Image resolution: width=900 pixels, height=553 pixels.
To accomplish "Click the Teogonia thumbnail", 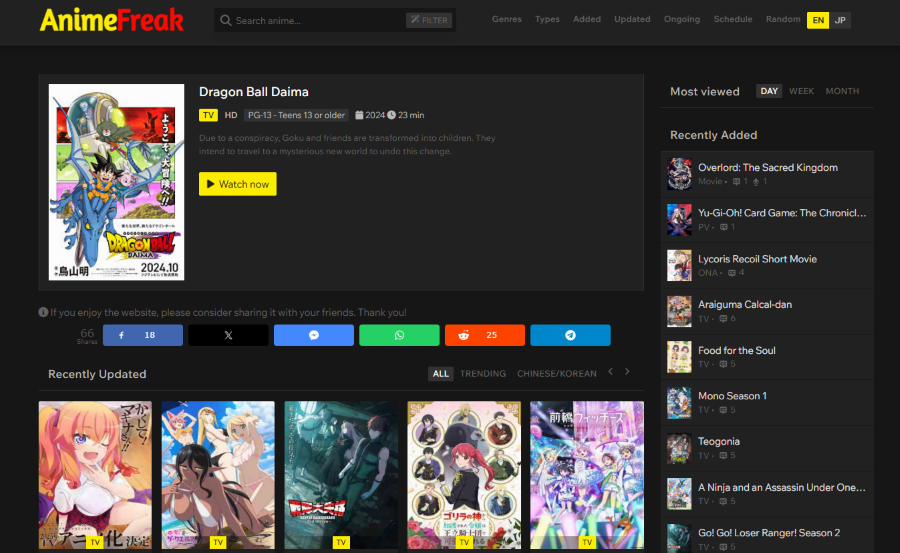I will point(679,448).
